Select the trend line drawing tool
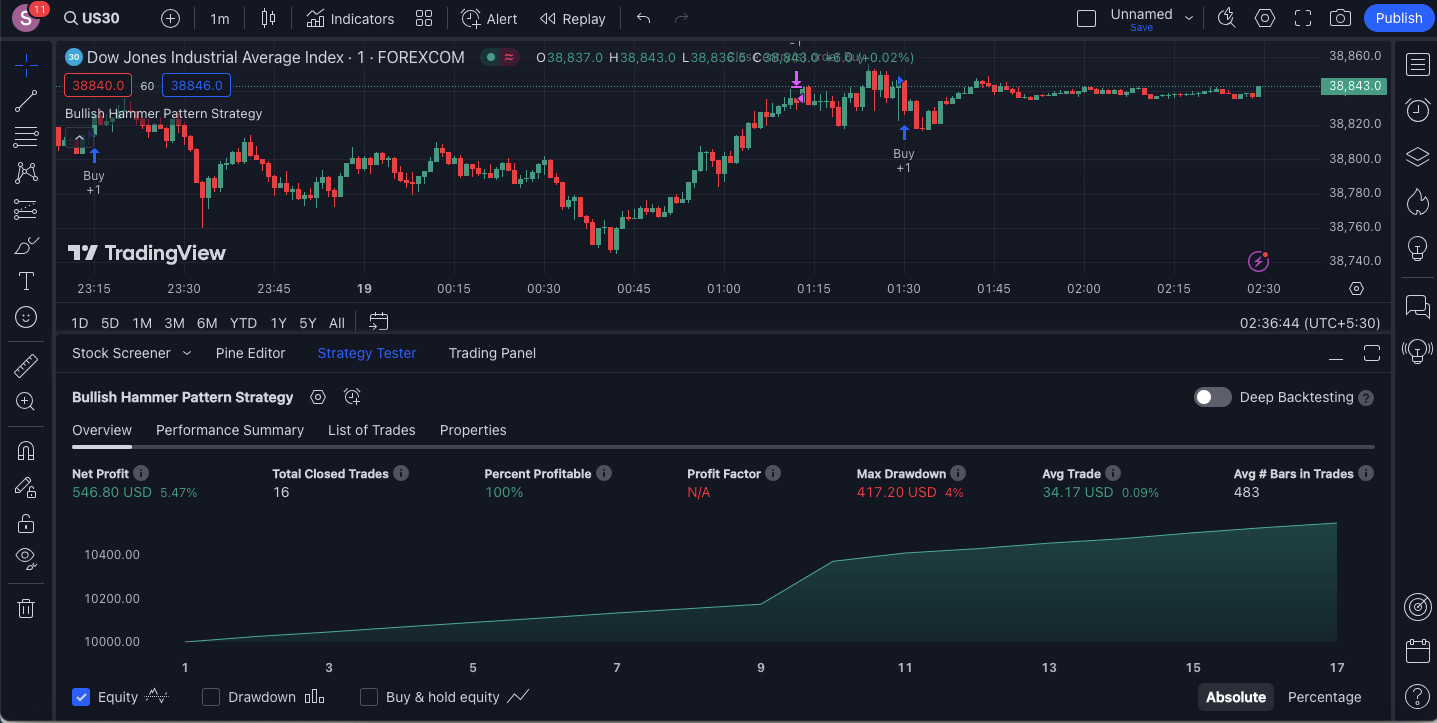This screenshot has height=723, width=1437. [x=26, y=101]
